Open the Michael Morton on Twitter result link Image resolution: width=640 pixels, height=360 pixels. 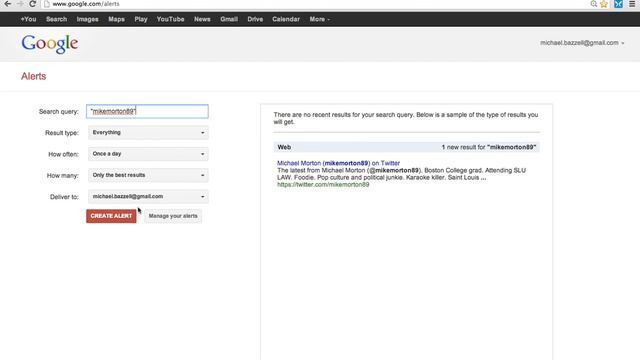pyautogui.click(x=338, y=163)
